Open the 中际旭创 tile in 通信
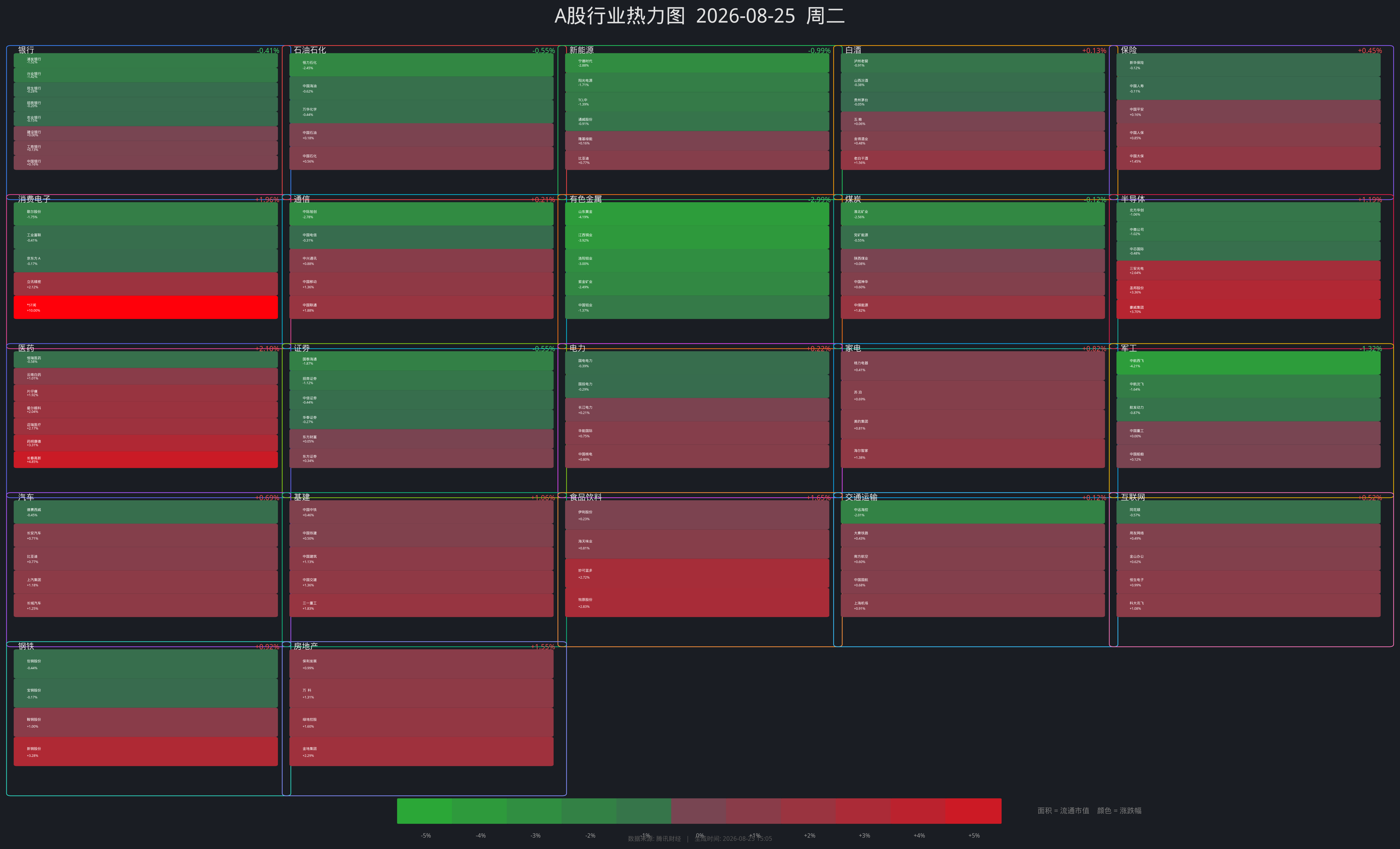The width and height of the screenshot is (1400, 849). pos(421,214)
